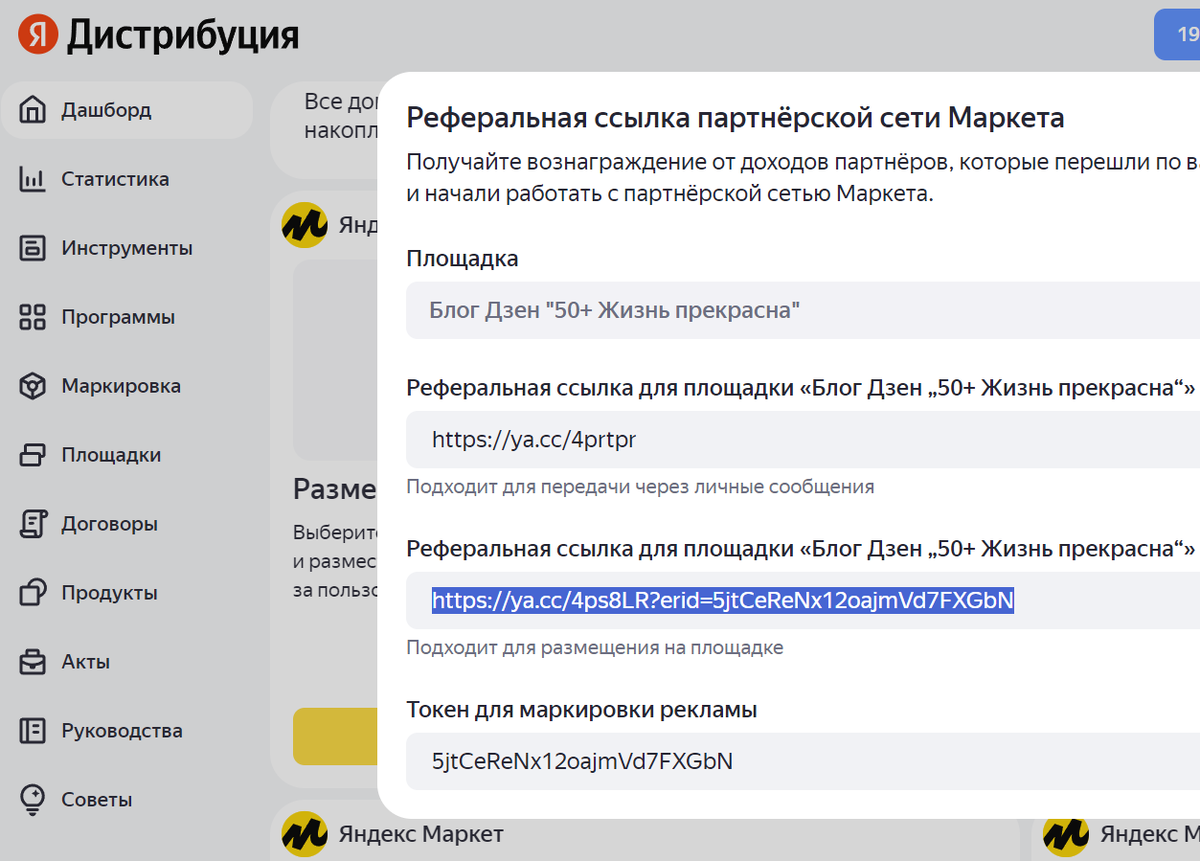Viewport: 1200px width, 861px height.
Task: Open the Программы section
Action: (118, 317)
